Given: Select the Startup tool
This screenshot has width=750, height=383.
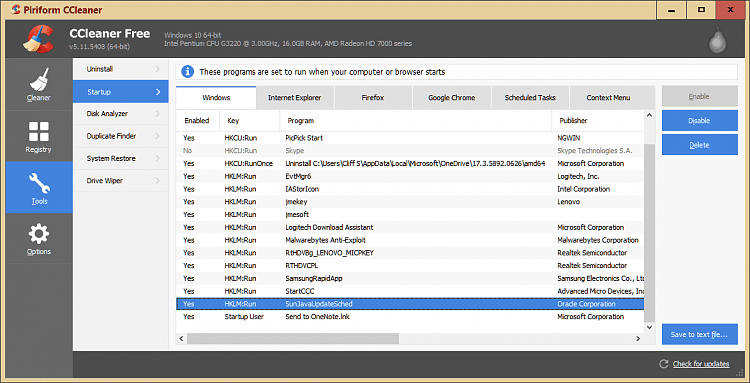Looking at the screenshot, I should pyautogui.click(x=121, y=91).
